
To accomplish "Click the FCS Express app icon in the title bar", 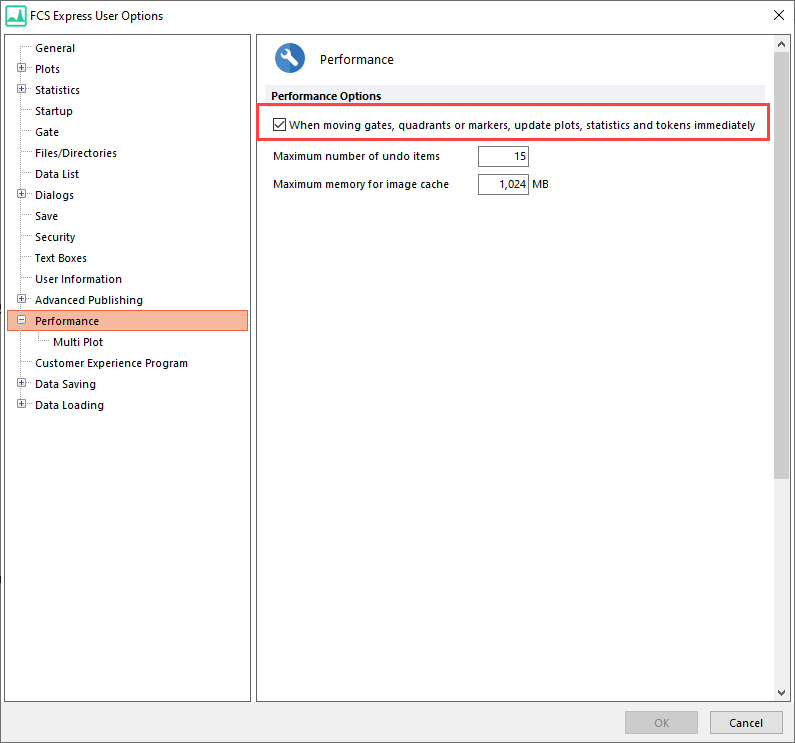I will [16, 16].
